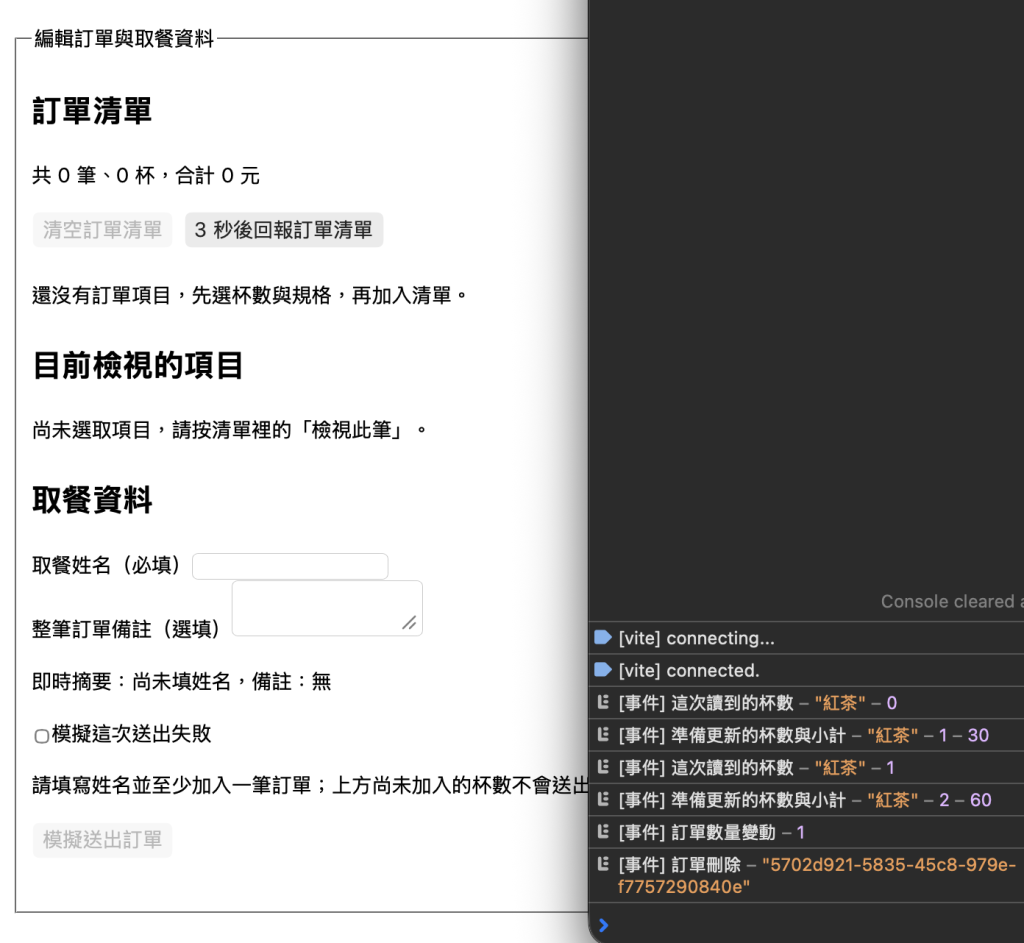Click the textarea resize handle
This screenshot has width=1024, height=943.
pos(409,623)
